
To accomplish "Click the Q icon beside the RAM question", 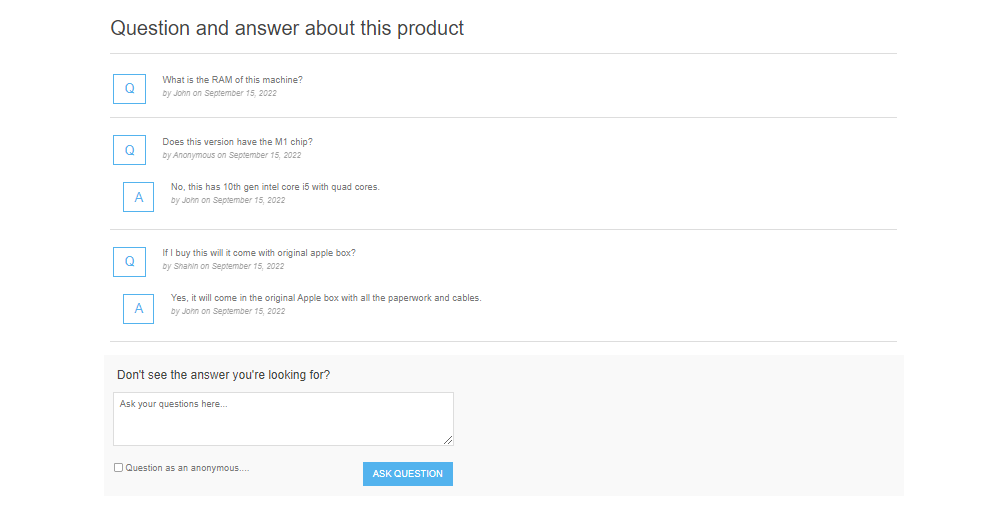I will (x=129, y=89).
